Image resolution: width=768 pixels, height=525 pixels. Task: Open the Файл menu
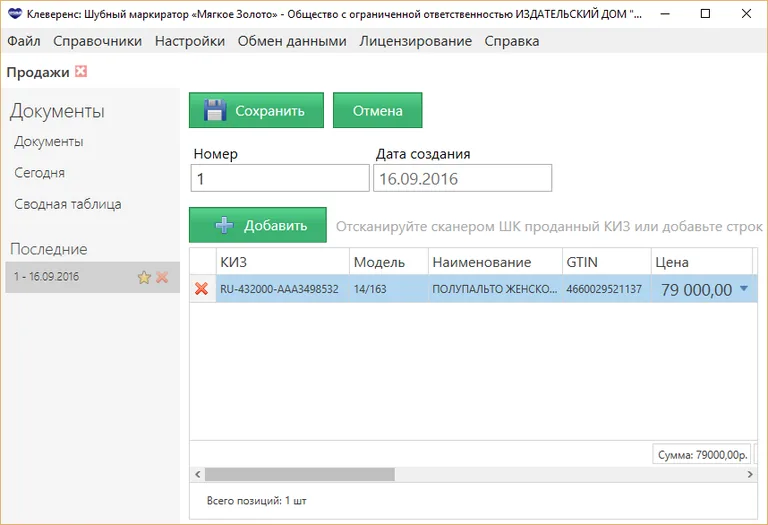pos(24,41)
